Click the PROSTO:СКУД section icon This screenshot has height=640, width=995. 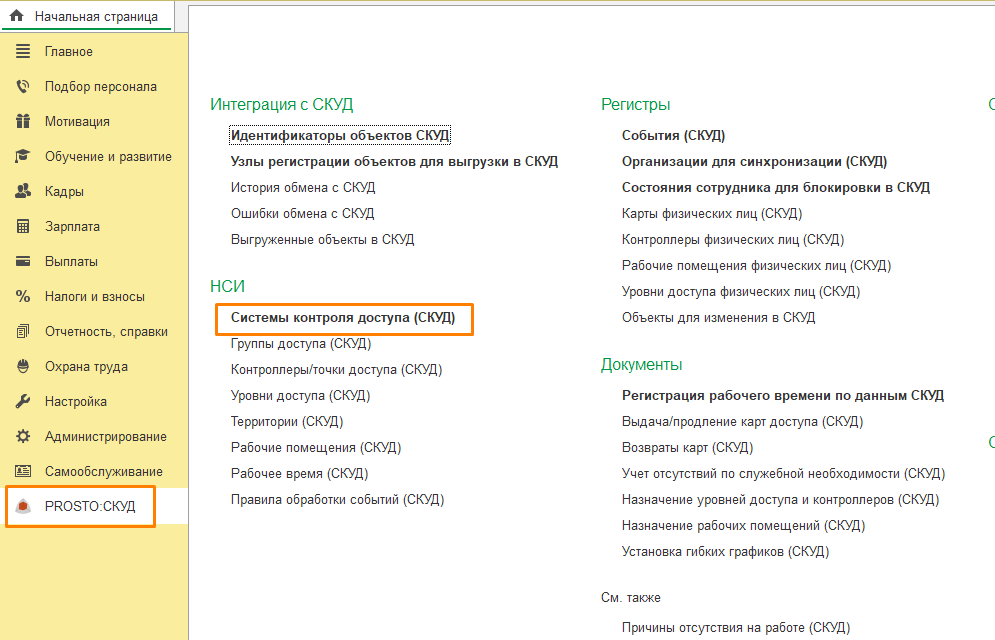(23, 507)
